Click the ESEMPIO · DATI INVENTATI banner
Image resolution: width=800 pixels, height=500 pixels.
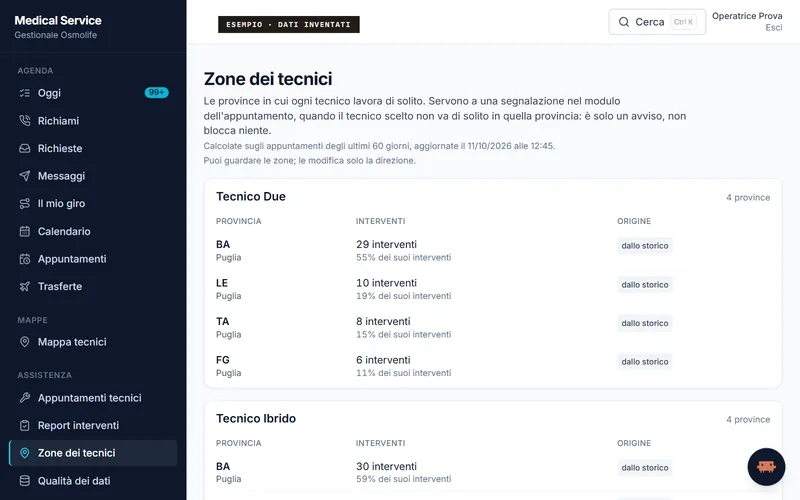pyautogui.click(x=289, y=24)
